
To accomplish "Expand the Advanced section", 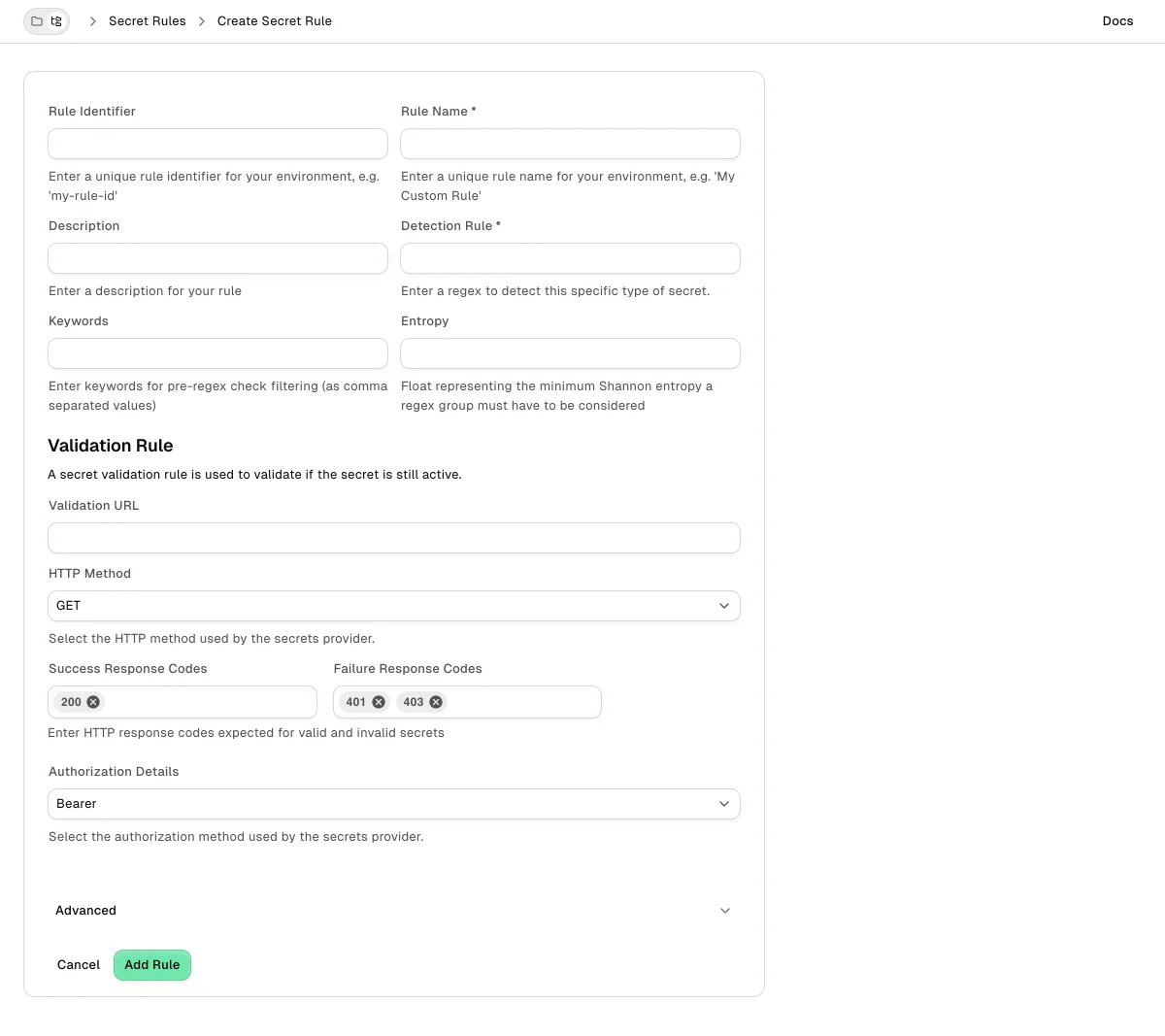I will pyautogui.click(x=393, y=911).
